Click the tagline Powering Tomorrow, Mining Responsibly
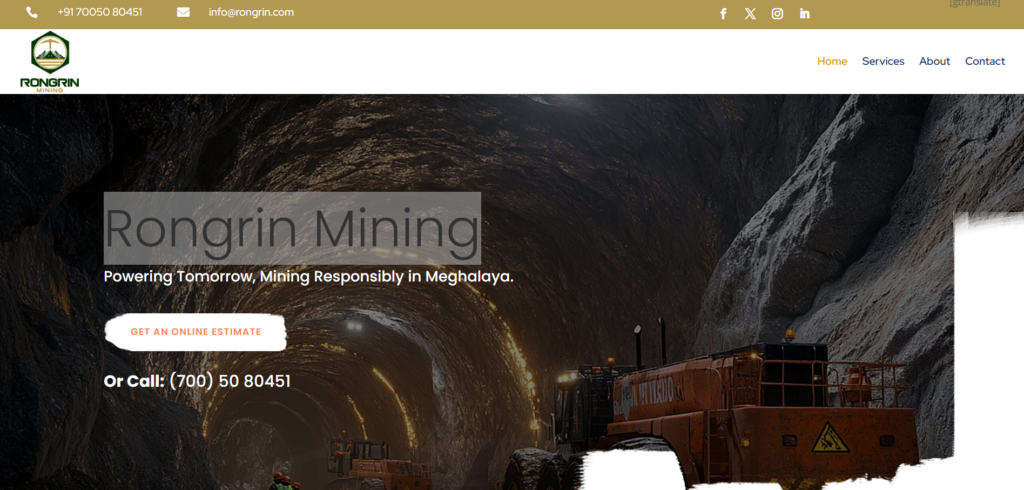1024x490 pixels. pos(309,277)
